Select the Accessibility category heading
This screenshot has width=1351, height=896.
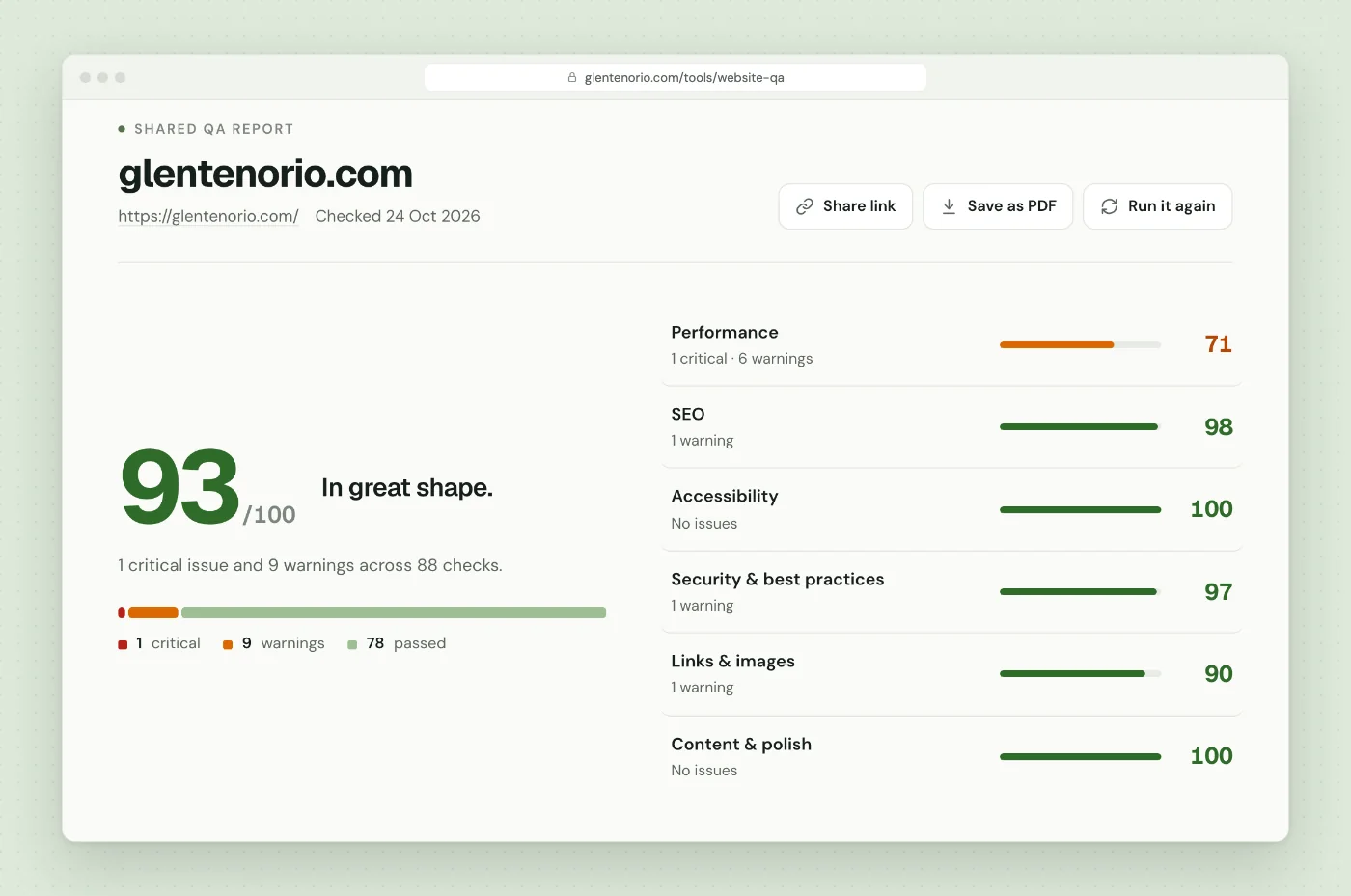click(725, 496)
